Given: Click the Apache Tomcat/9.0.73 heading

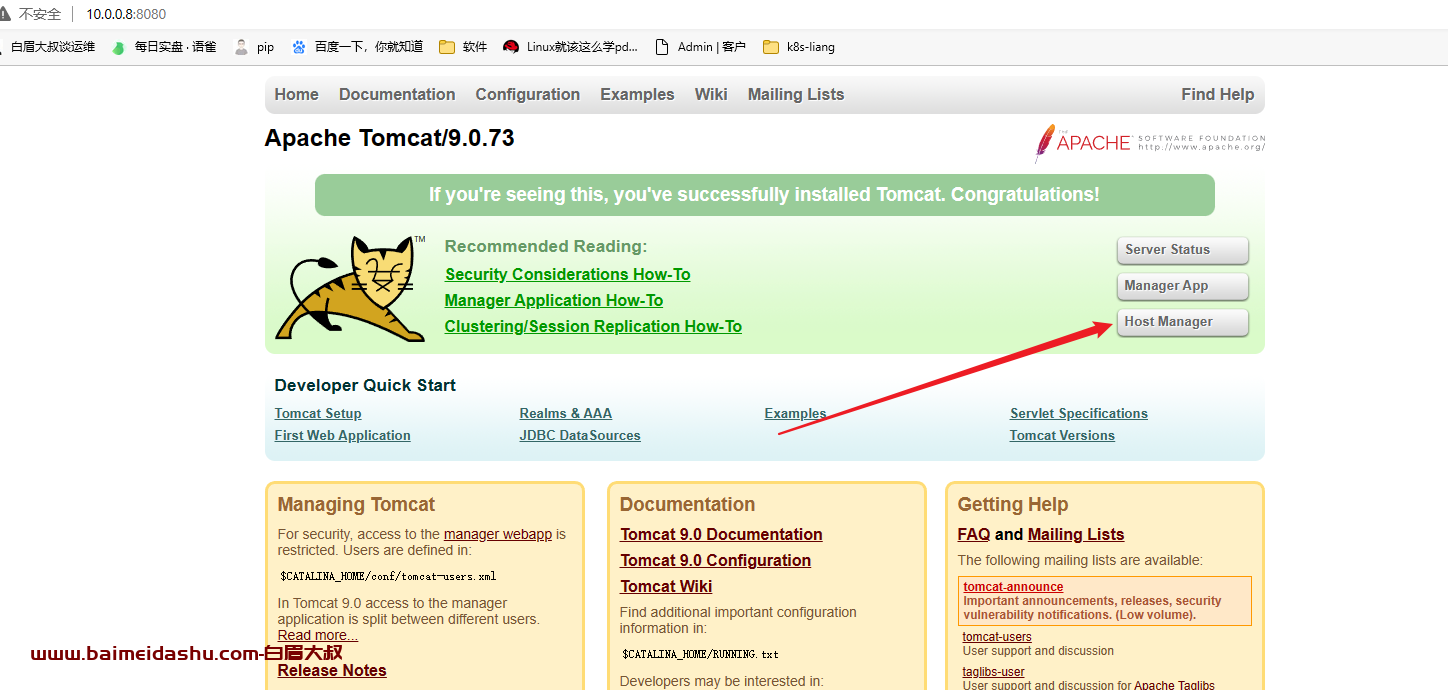Looking at the screenshot, I should 389,138.
